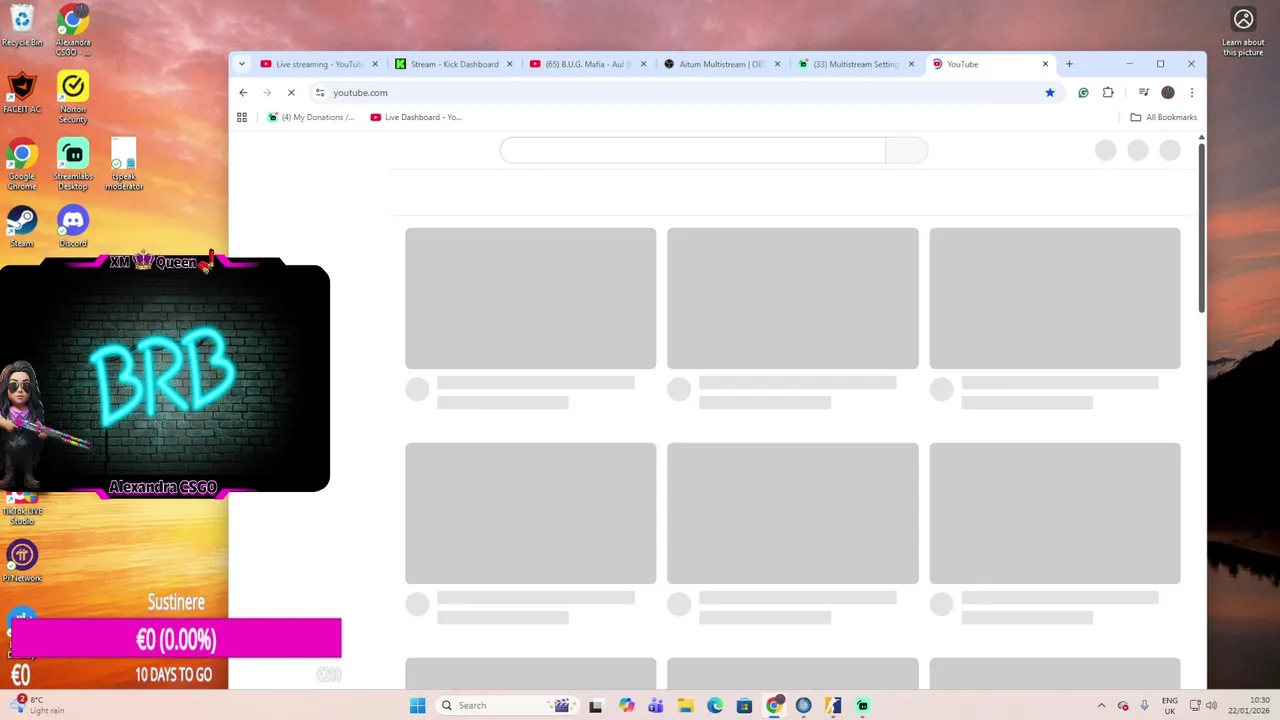Image resolution: width=1280 pixels, height=720 pixels.
Task: Open Norton Security desktop shortcut
Action: tap(73, 97)
